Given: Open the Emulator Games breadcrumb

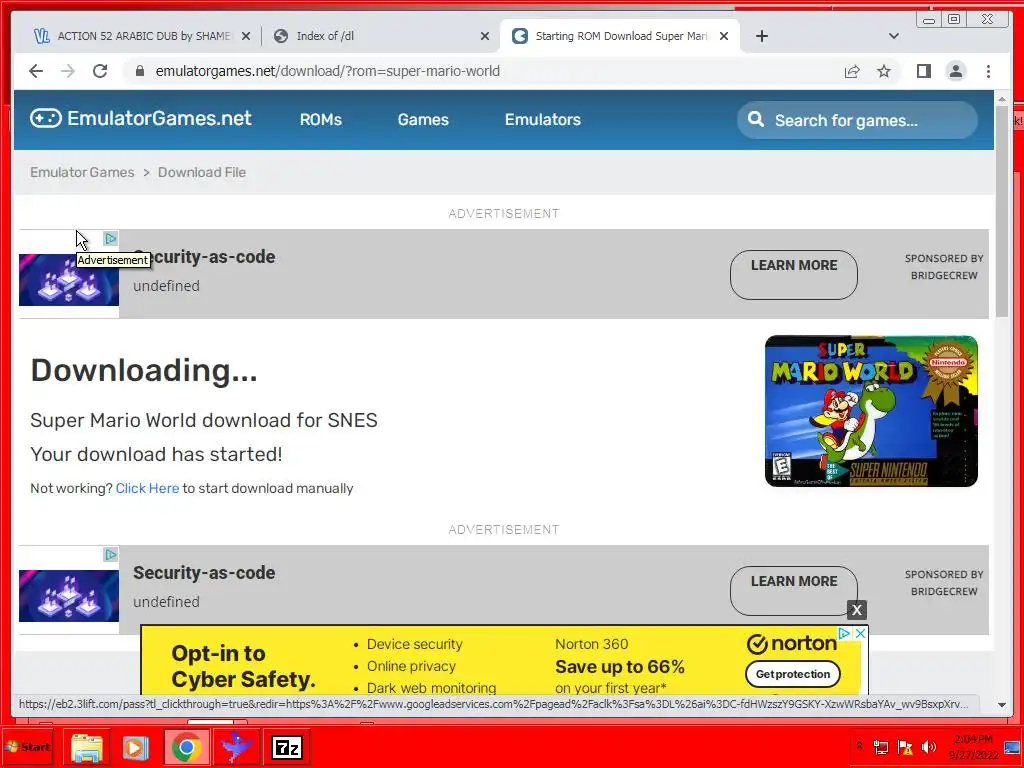Looking at the screenshot, I should pyautogui.click(x=82, y=172).
